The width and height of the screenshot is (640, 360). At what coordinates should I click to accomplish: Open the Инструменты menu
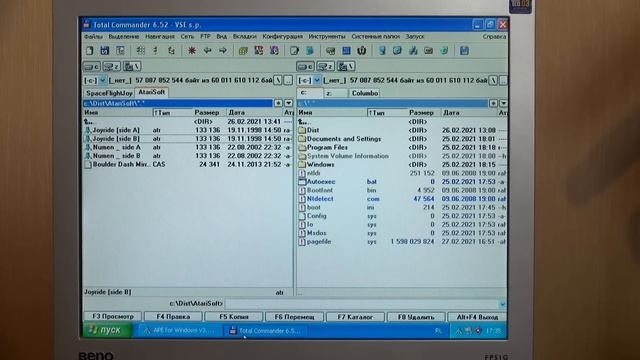pos(327,36)
